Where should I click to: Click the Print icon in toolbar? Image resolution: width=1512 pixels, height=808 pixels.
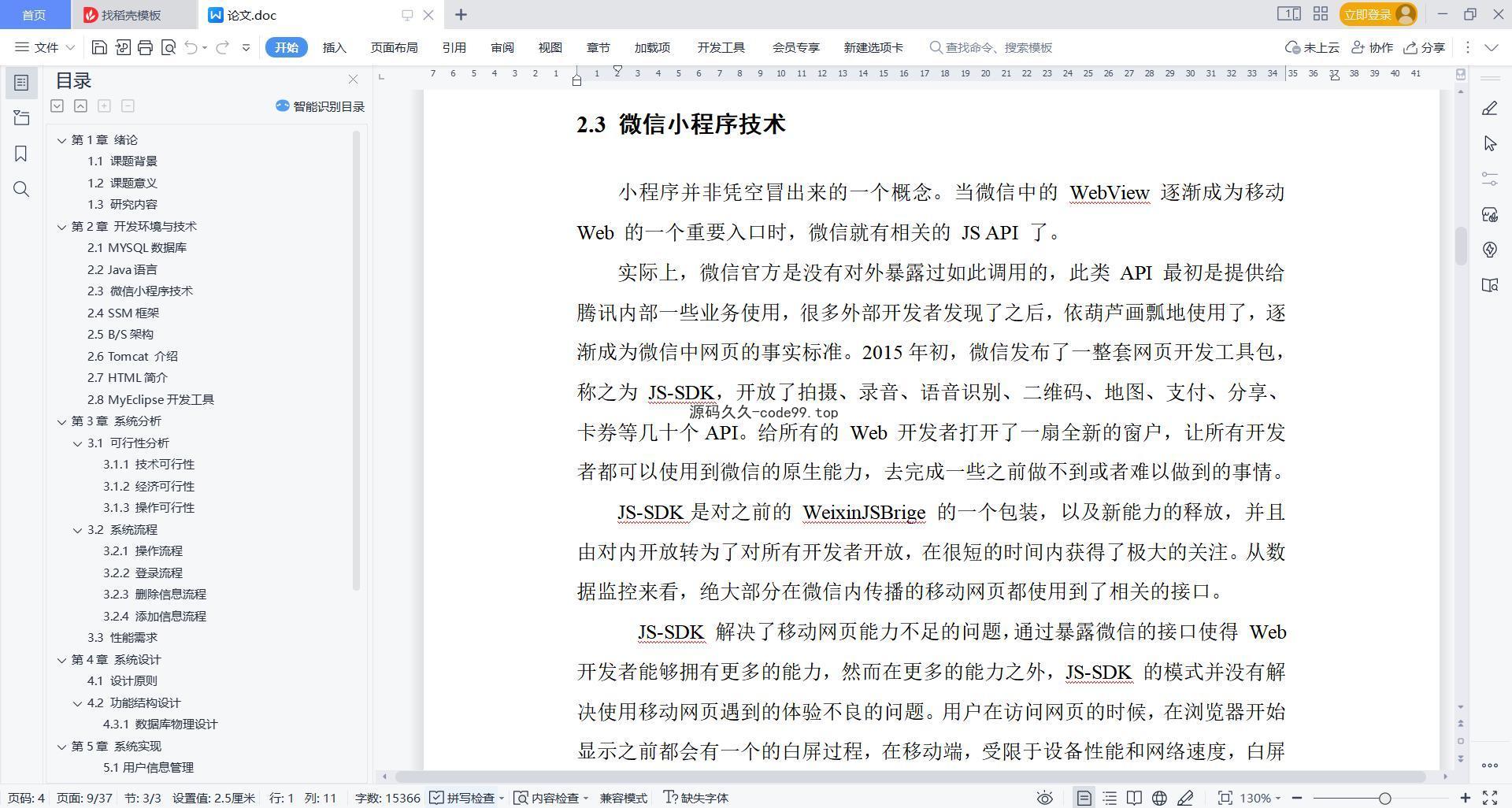[x=145, y=47]
